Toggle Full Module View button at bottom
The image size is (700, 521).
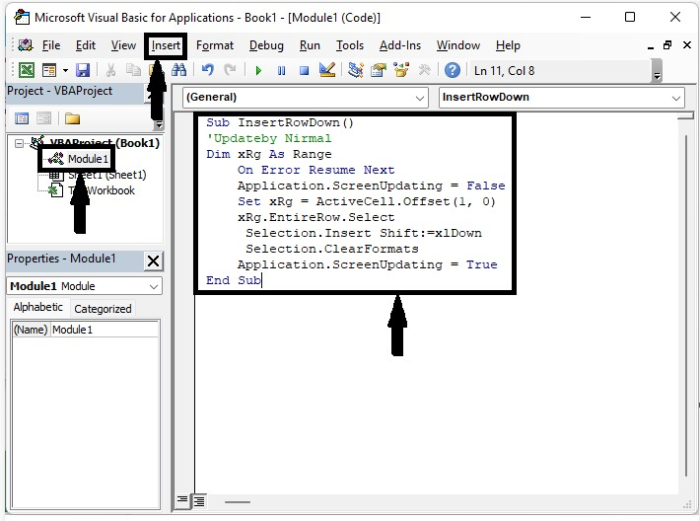[x=199, y=501]
